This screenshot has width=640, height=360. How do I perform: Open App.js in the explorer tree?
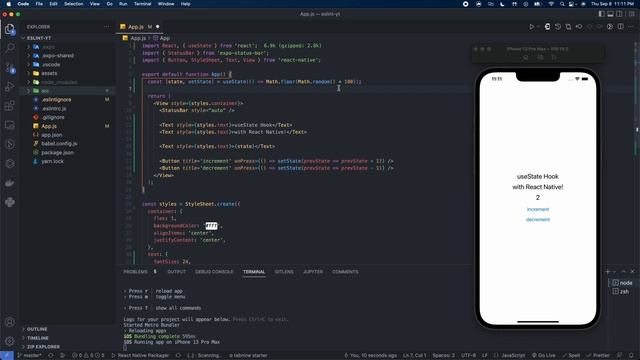(49, 126)
